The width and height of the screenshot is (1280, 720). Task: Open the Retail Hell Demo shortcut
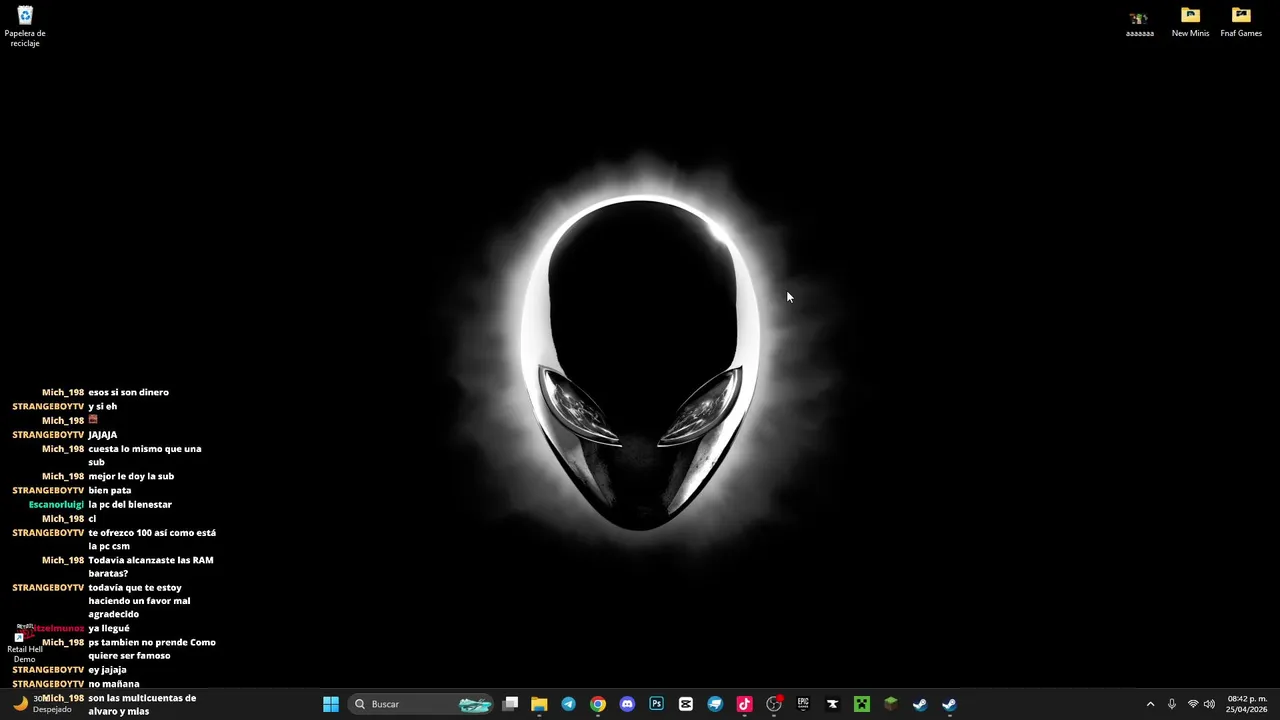click(24, 645)
